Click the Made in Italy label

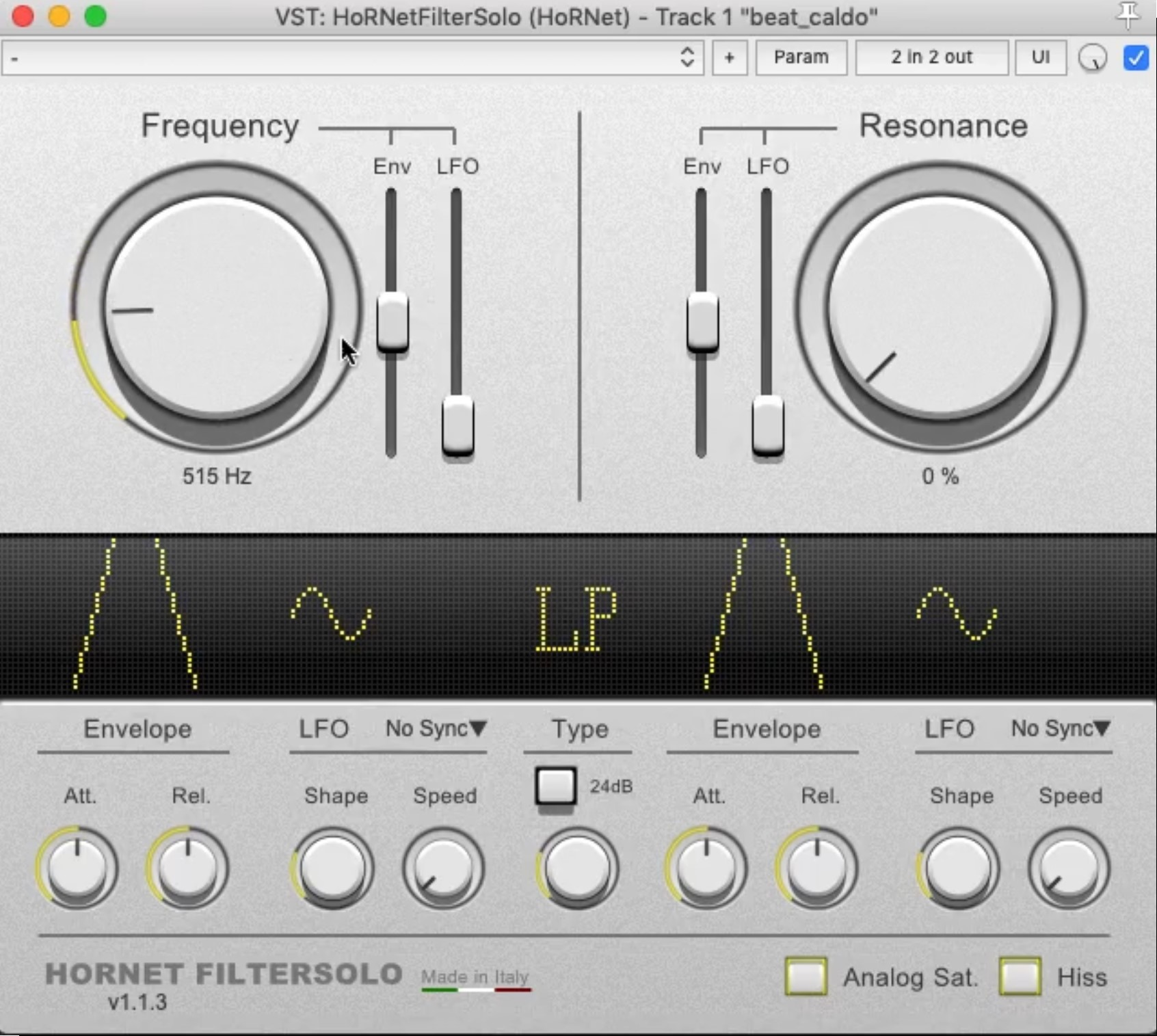pyautogui.click(x=475, y=977)
